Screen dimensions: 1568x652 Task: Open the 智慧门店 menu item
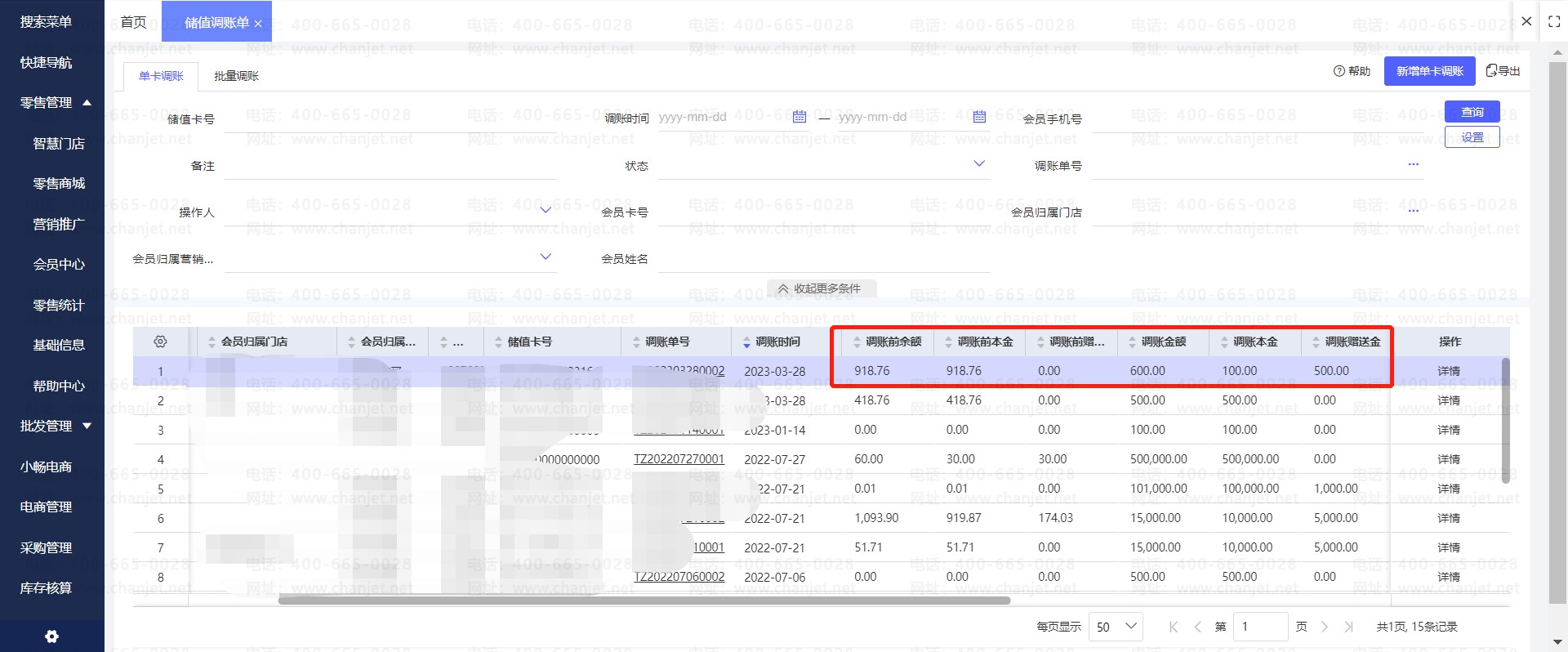(59, 144)
